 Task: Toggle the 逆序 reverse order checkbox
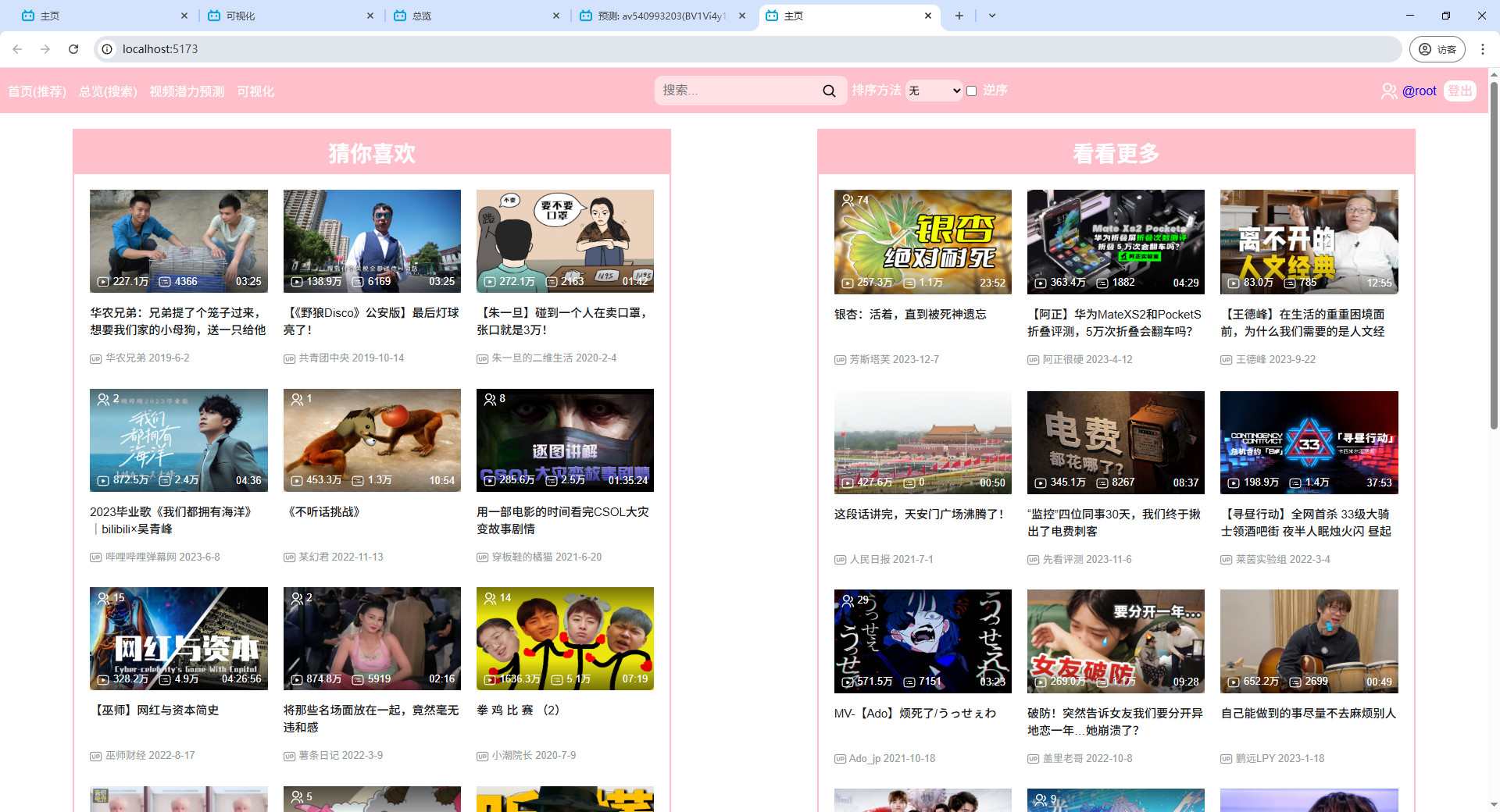pyautogui.click(x=972, y=91)
